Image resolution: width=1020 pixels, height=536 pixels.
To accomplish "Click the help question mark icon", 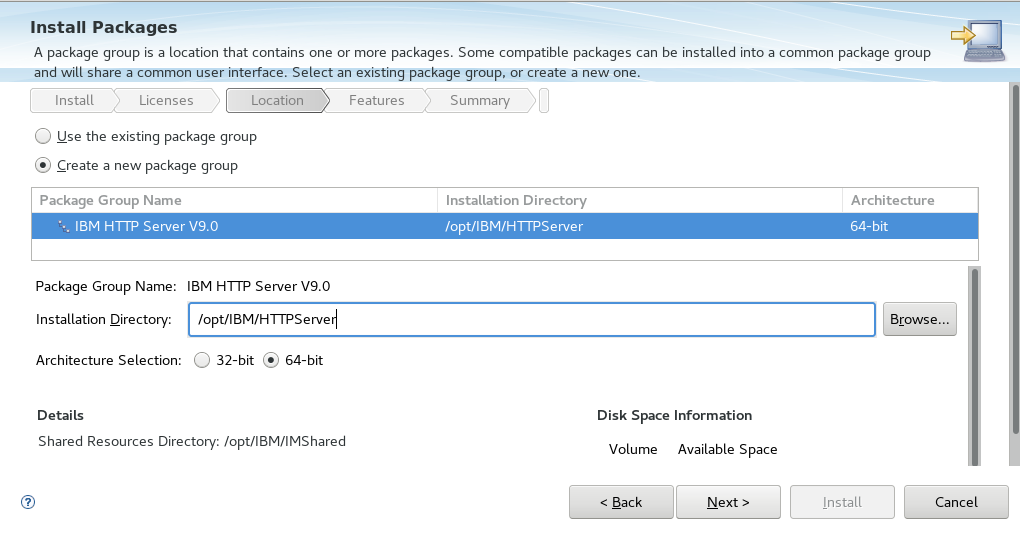I will click(x=28, y=502).
